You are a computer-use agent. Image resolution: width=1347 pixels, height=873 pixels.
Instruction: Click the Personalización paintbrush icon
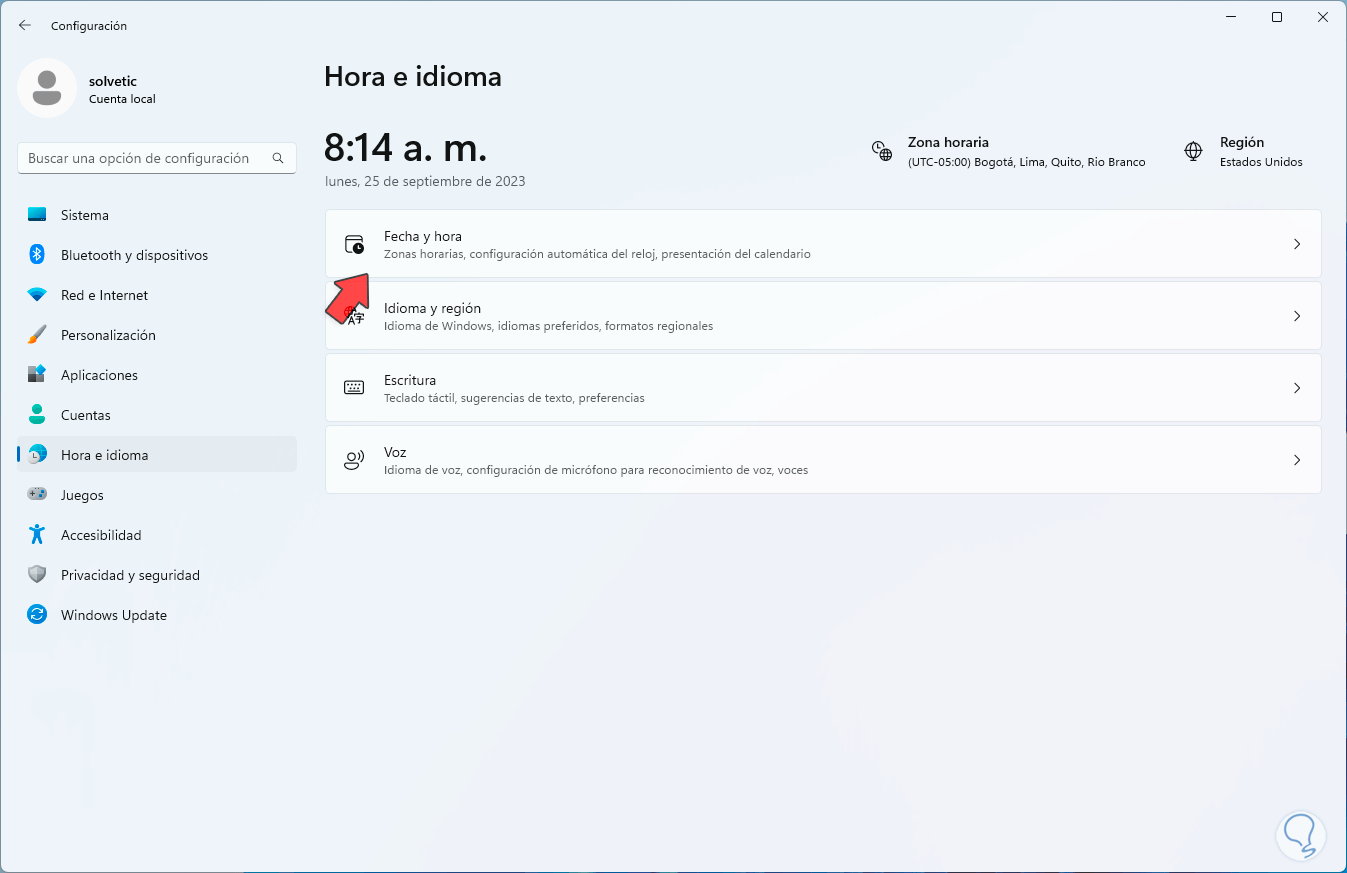coord(37,335)
